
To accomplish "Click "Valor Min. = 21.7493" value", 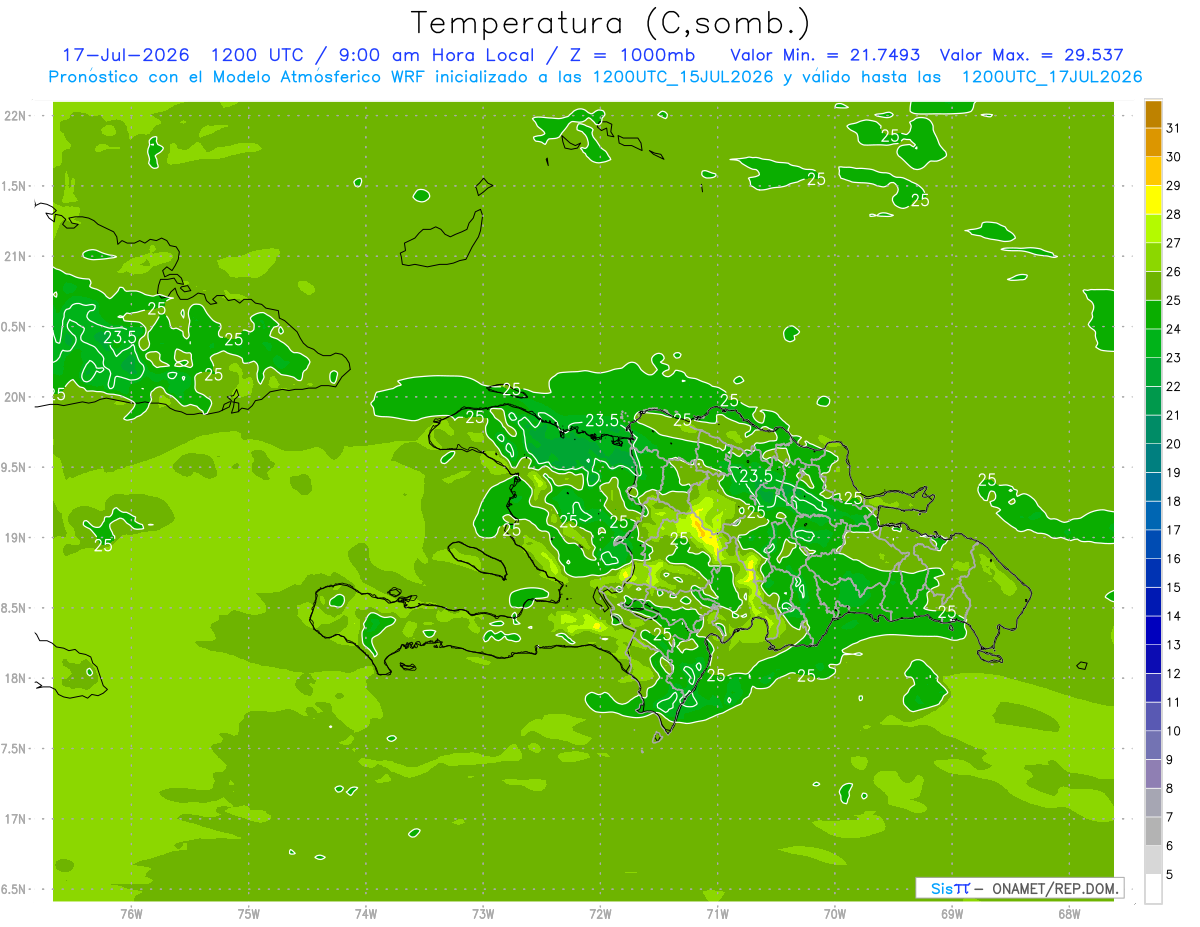I will pyautogui.click(x=825, y=55).
